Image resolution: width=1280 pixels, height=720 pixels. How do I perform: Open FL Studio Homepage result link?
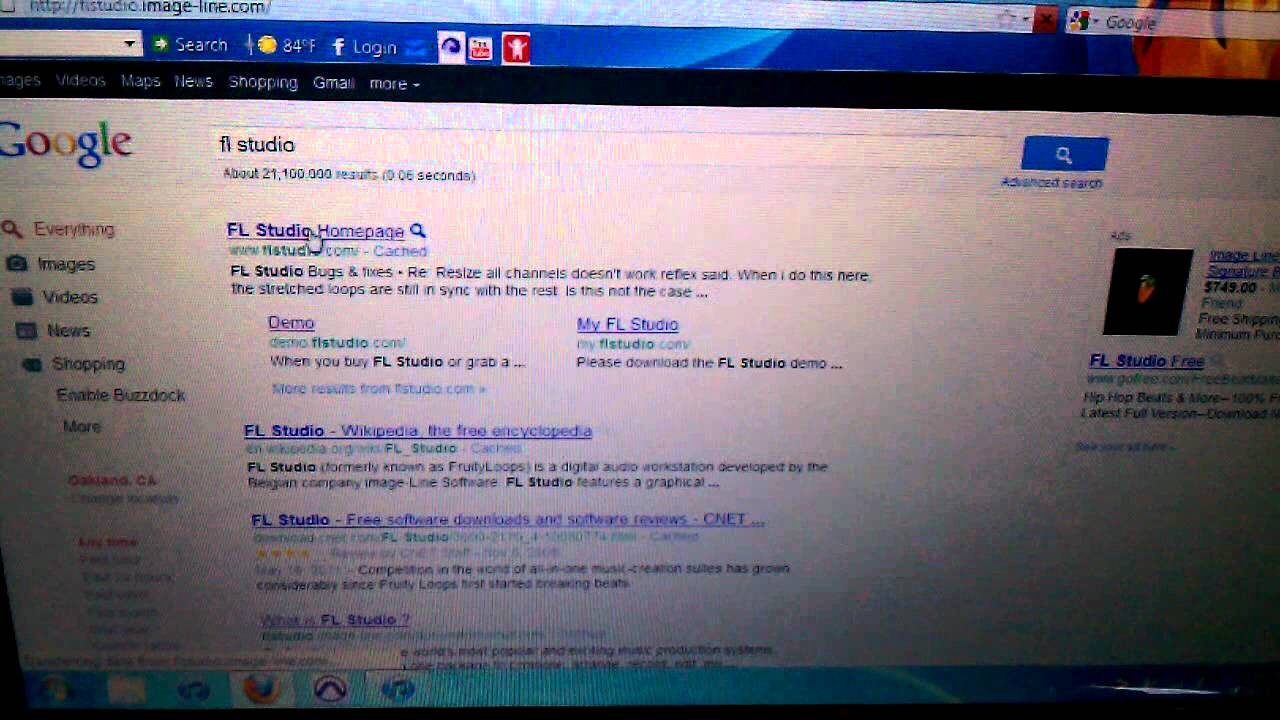(x=316, y=231)
